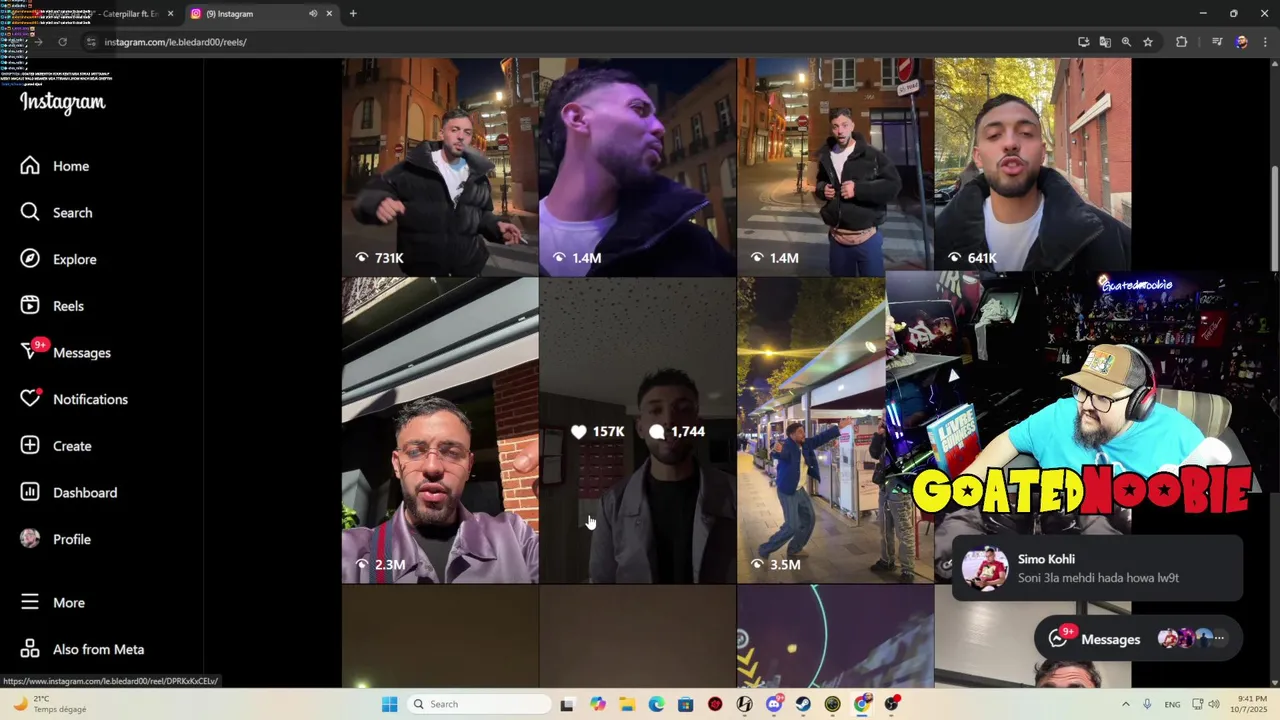This screenshot has width=1280, height=720.
Task: Click the Instagram logo
Action: pos(62,103)
